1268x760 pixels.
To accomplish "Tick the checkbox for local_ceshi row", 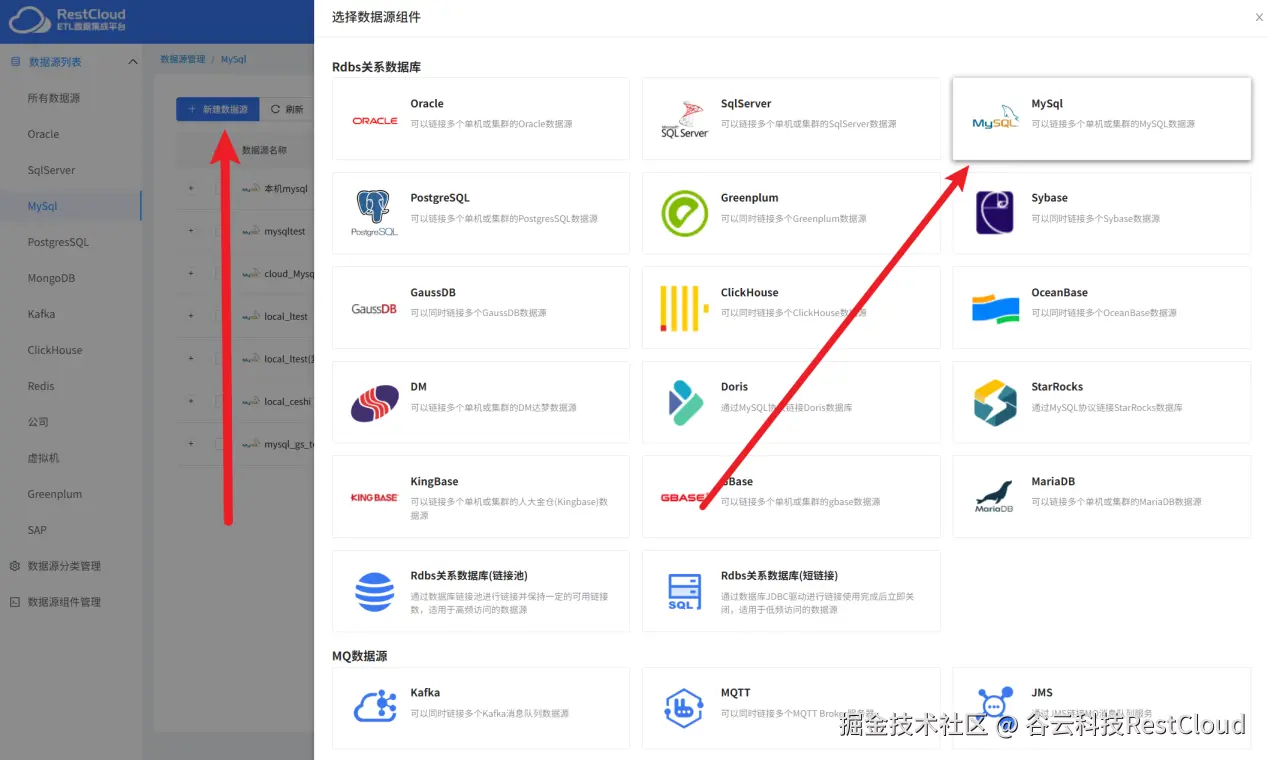I will pyautogui.click(x=220, y=401).
